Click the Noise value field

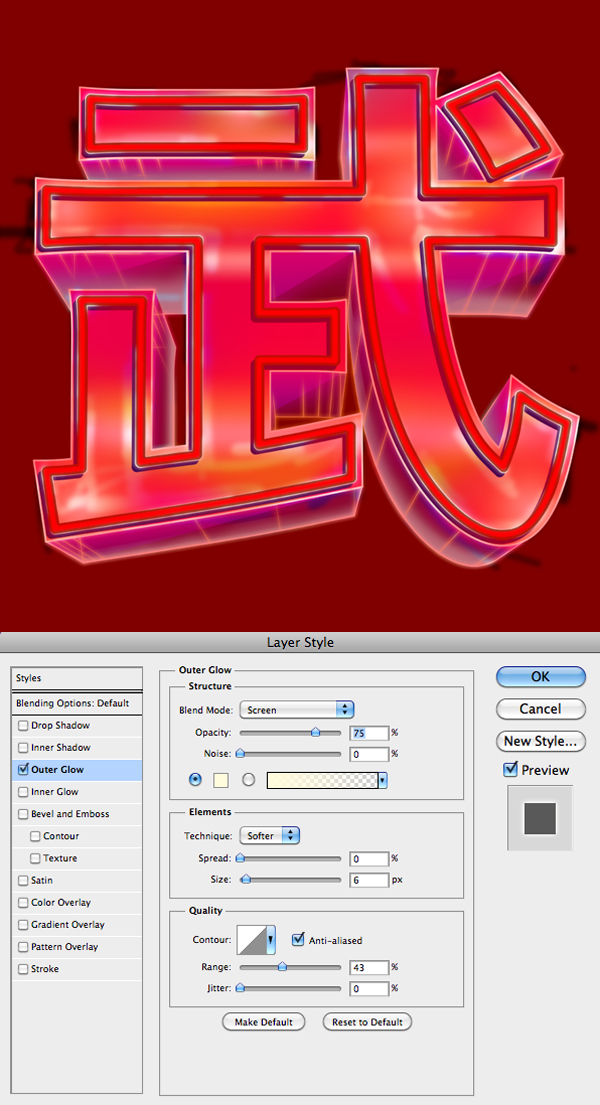click(369, 754)
